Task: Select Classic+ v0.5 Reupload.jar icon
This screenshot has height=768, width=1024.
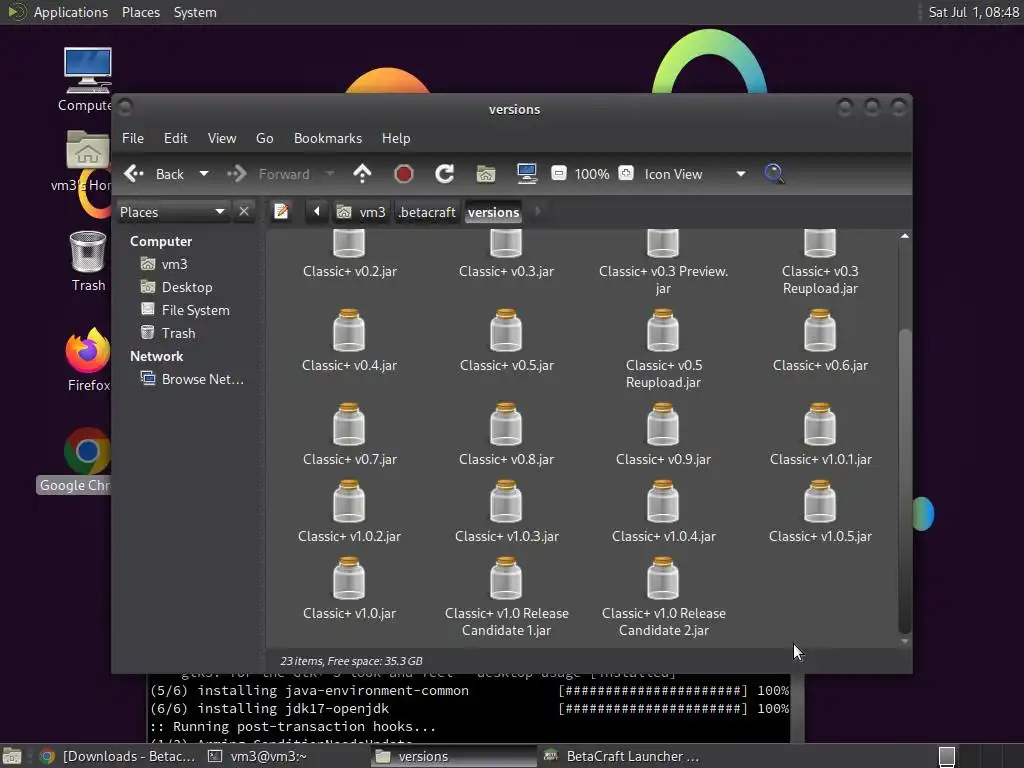Action: pos(663,330)
